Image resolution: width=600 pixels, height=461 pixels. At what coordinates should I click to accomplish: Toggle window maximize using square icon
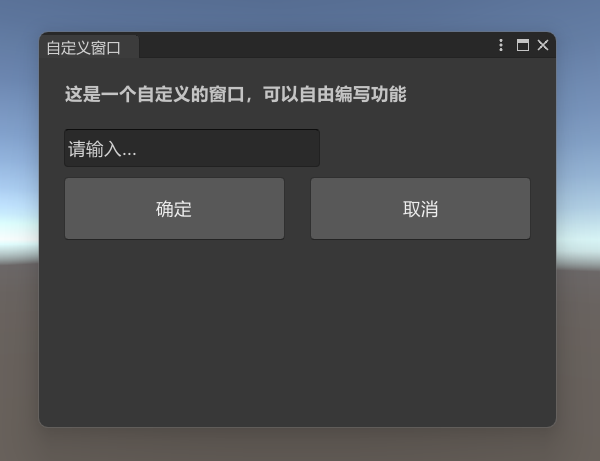coord(523,45)
